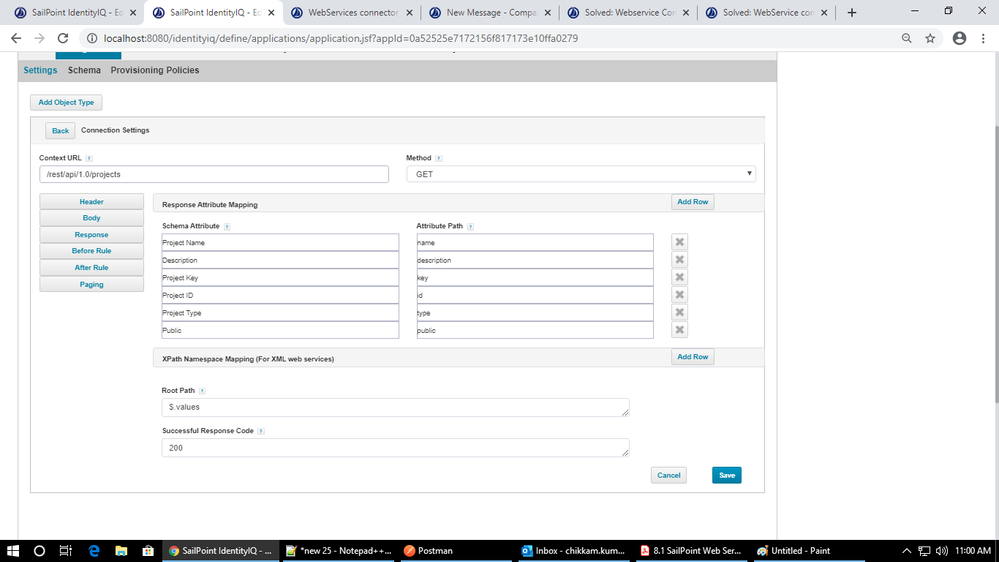Click the Add Object Type button

(x=66, y=102)
